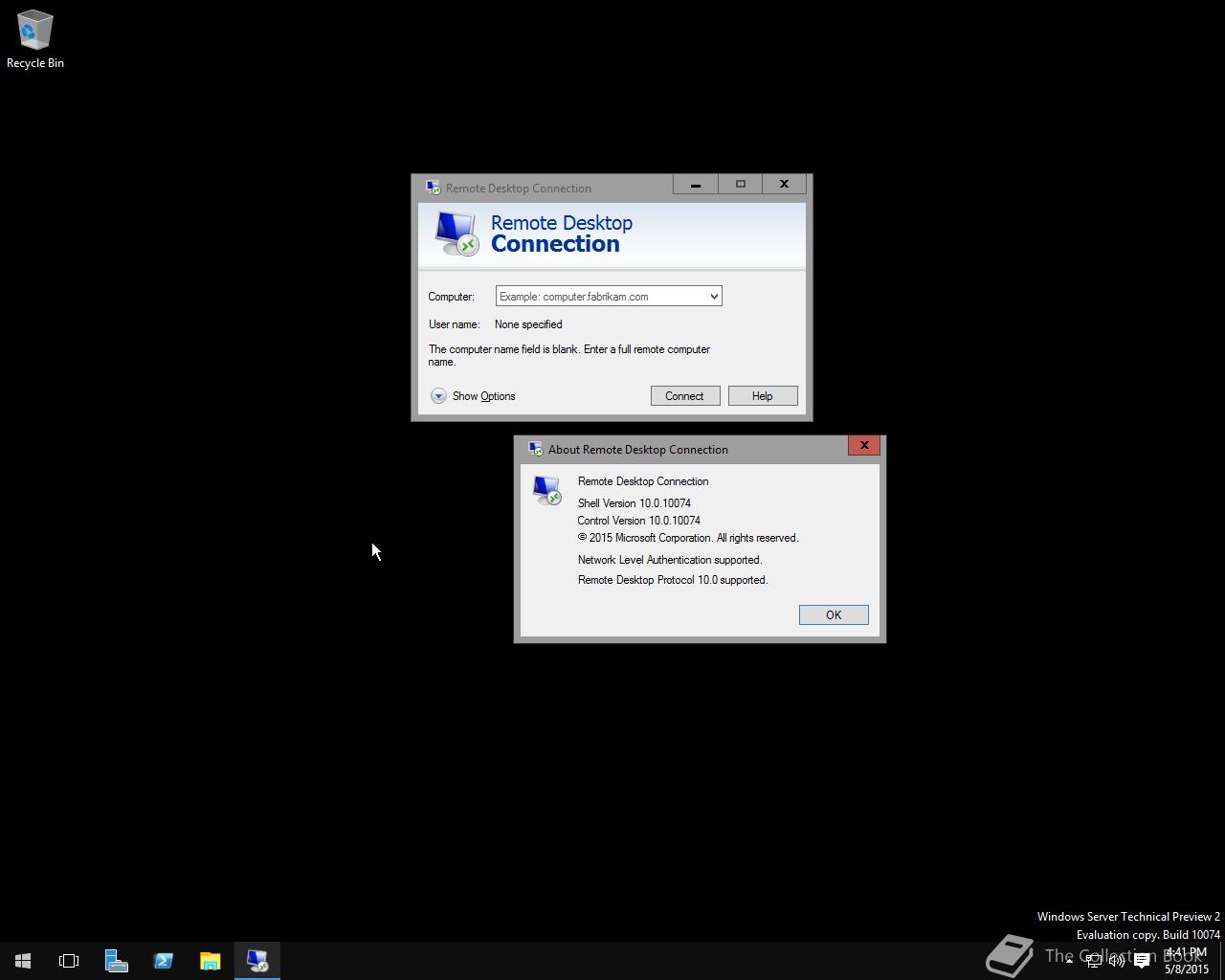Minimize the Remote Desktop Connection window
This screenshot has width=1225, height=980.
(696, 185)
